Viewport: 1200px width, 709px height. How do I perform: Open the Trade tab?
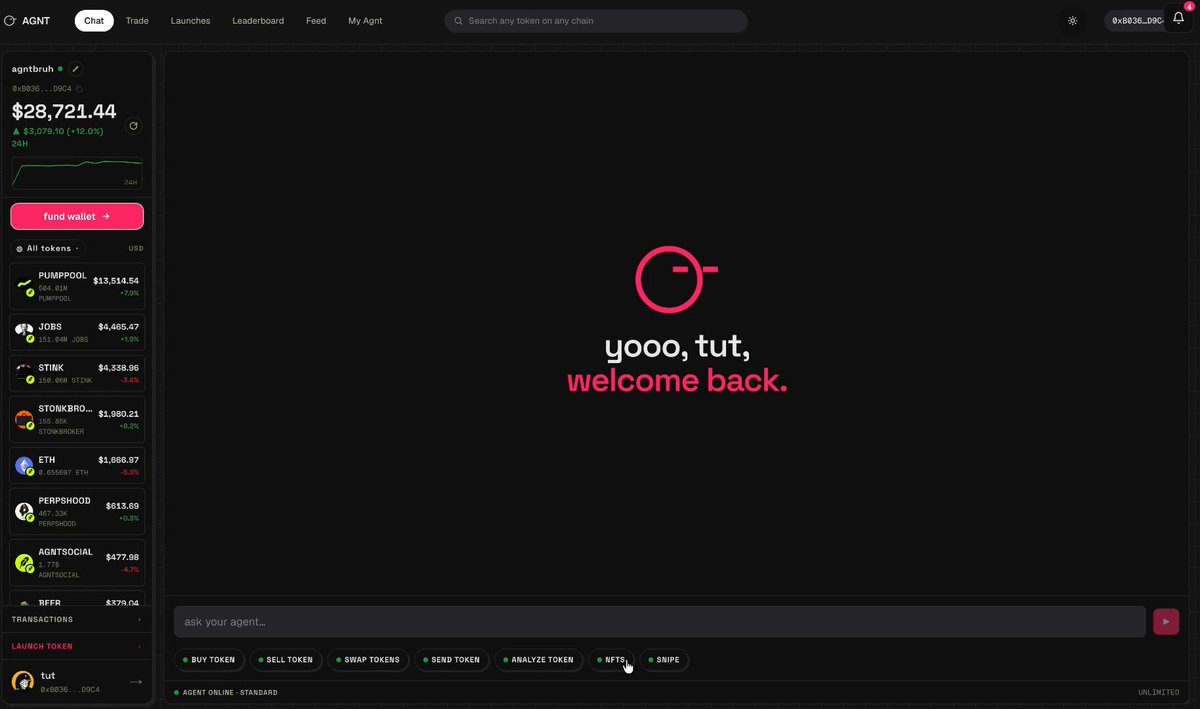(137, 20)
